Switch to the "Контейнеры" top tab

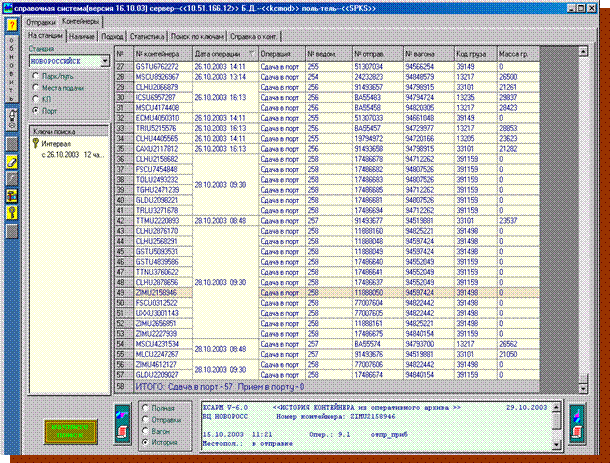click(x=81, y=22)
